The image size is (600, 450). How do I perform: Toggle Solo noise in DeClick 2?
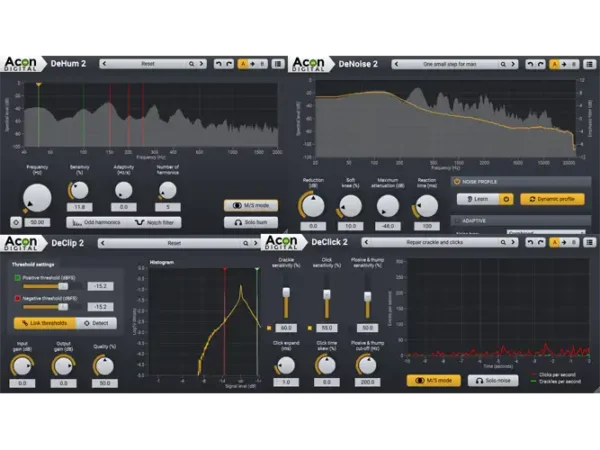pyautogui.click(x=493, y=380)
